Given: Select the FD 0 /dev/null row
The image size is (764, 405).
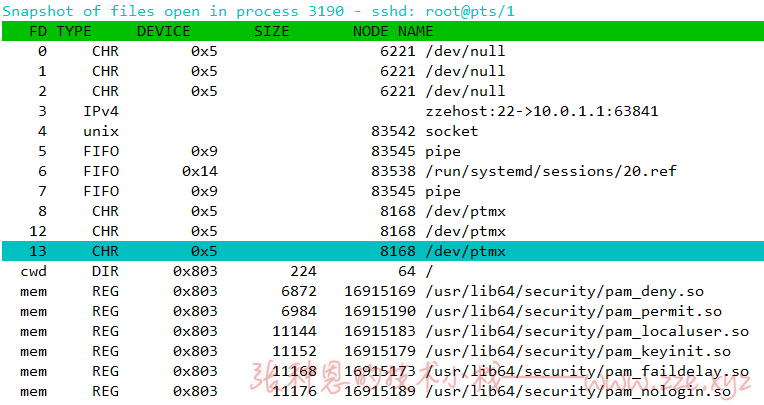Looking at the screenshot, I should 382,51.
